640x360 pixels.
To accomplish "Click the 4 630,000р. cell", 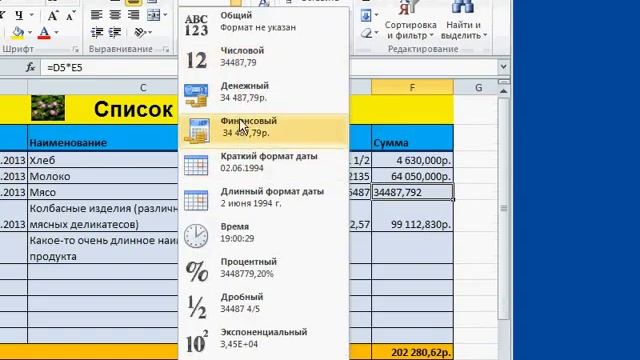I will (x=412, y=160).
